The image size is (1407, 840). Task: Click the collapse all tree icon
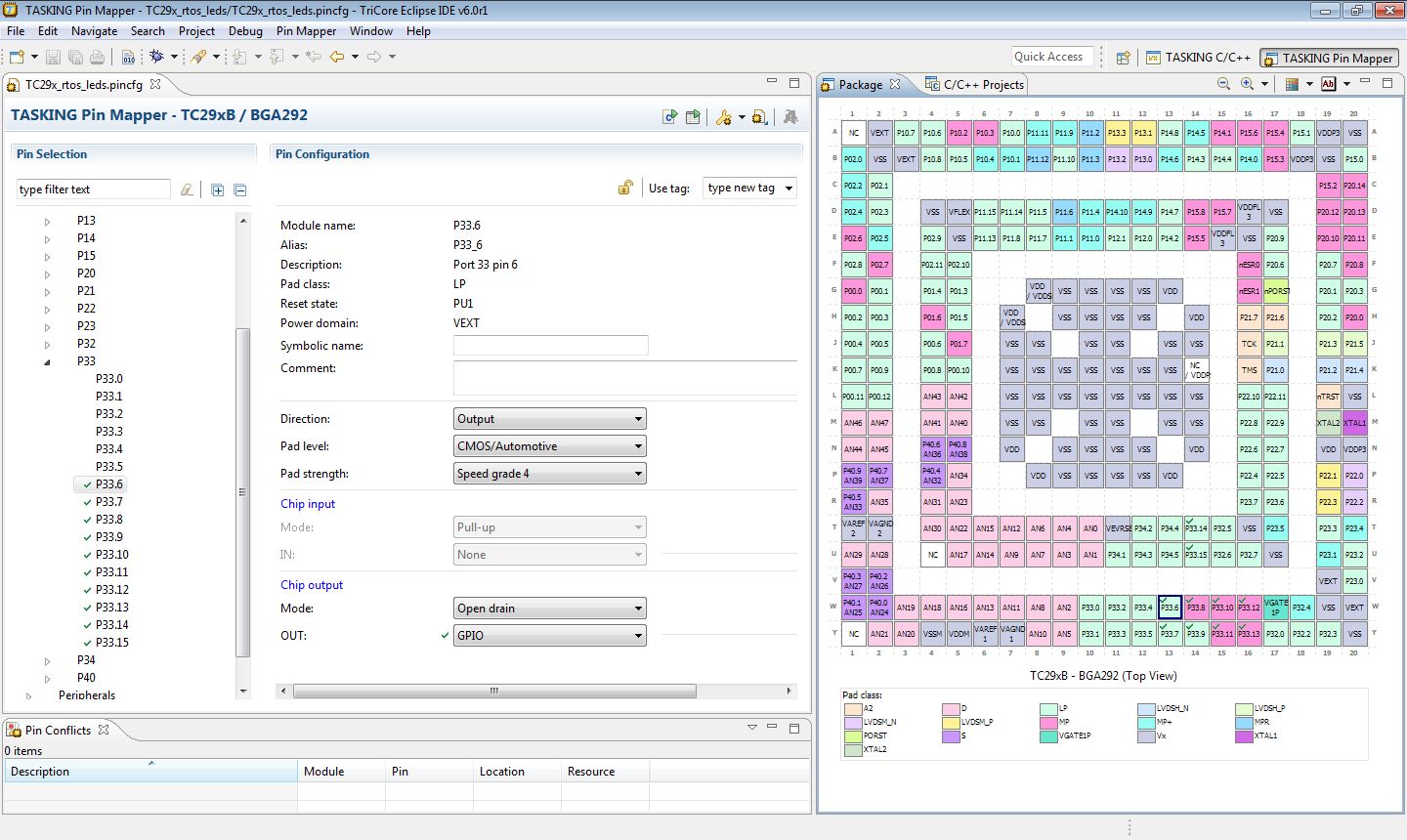pos(240,189)
